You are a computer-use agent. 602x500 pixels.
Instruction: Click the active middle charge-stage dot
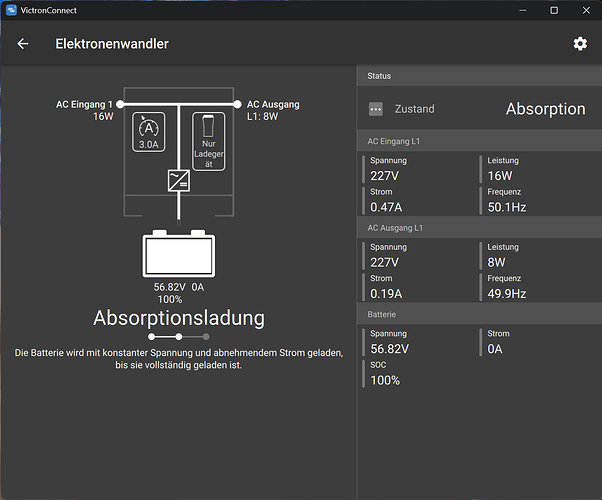(179, 337)
